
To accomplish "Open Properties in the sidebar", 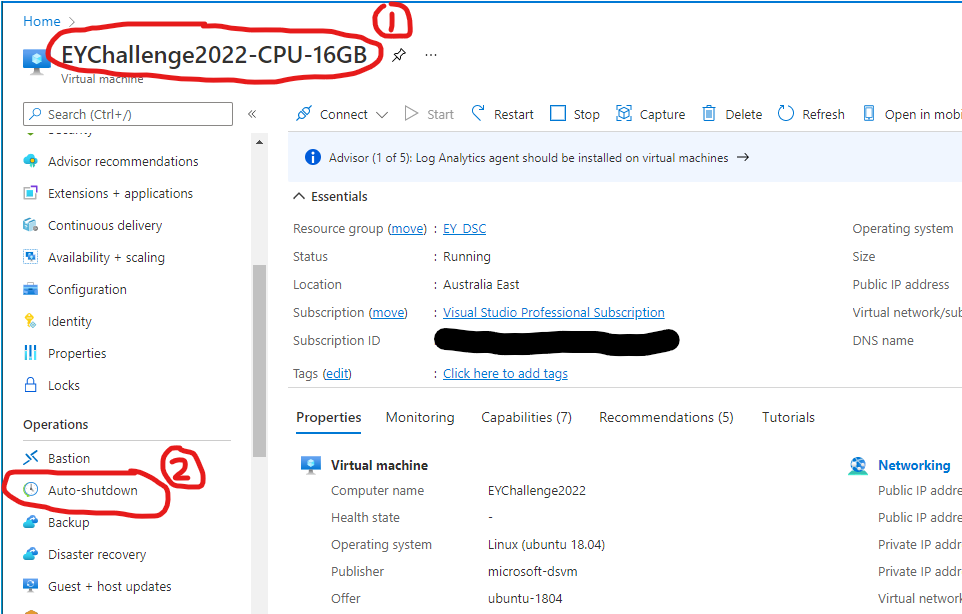I will point(77,353).
